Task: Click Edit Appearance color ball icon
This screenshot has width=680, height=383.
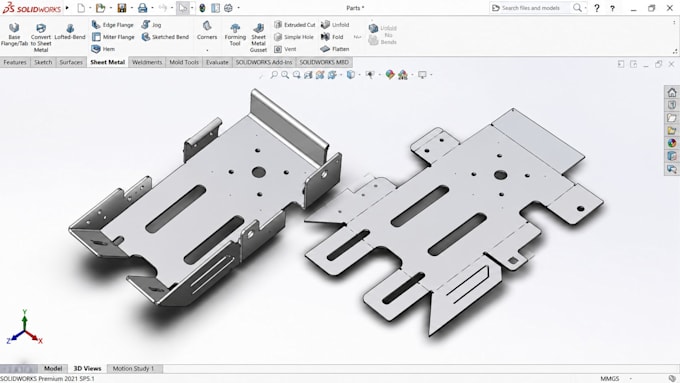Action: 390,75
